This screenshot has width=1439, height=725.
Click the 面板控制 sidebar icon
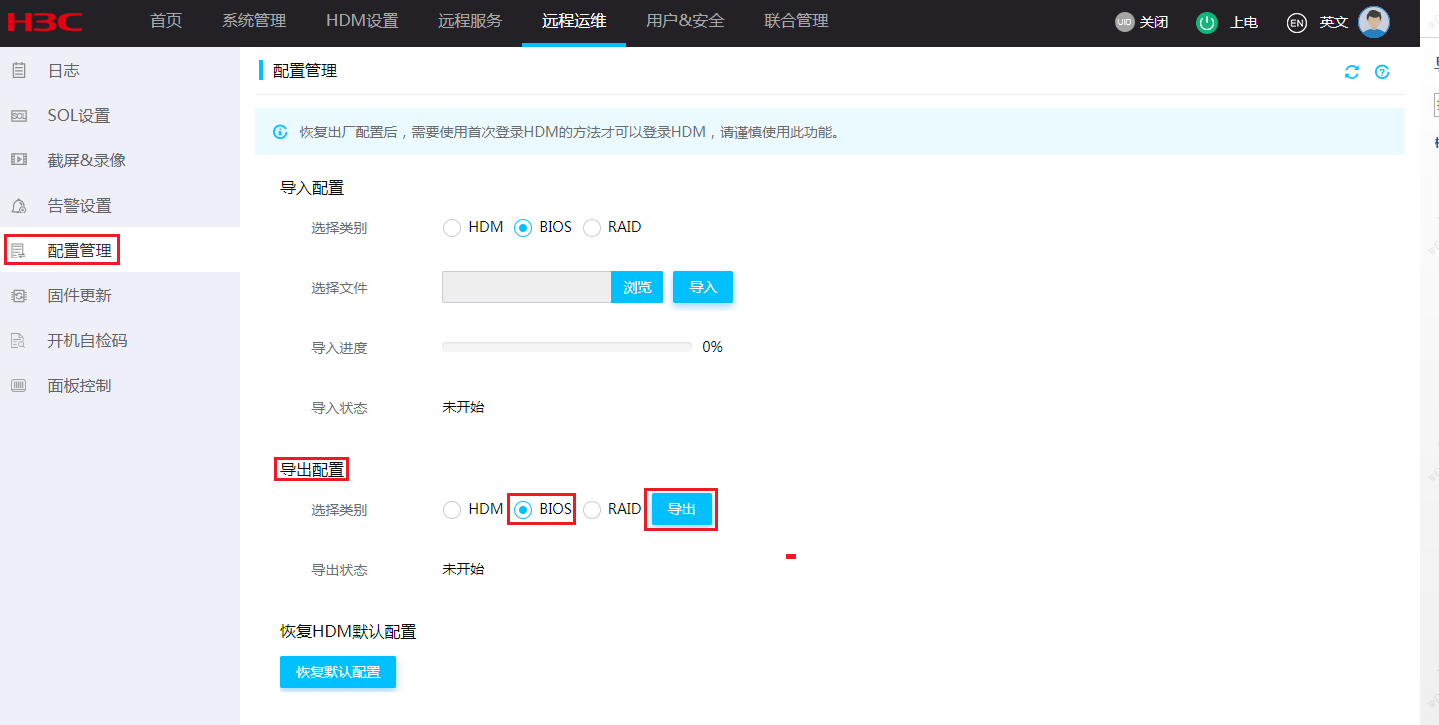coord(19,385)
